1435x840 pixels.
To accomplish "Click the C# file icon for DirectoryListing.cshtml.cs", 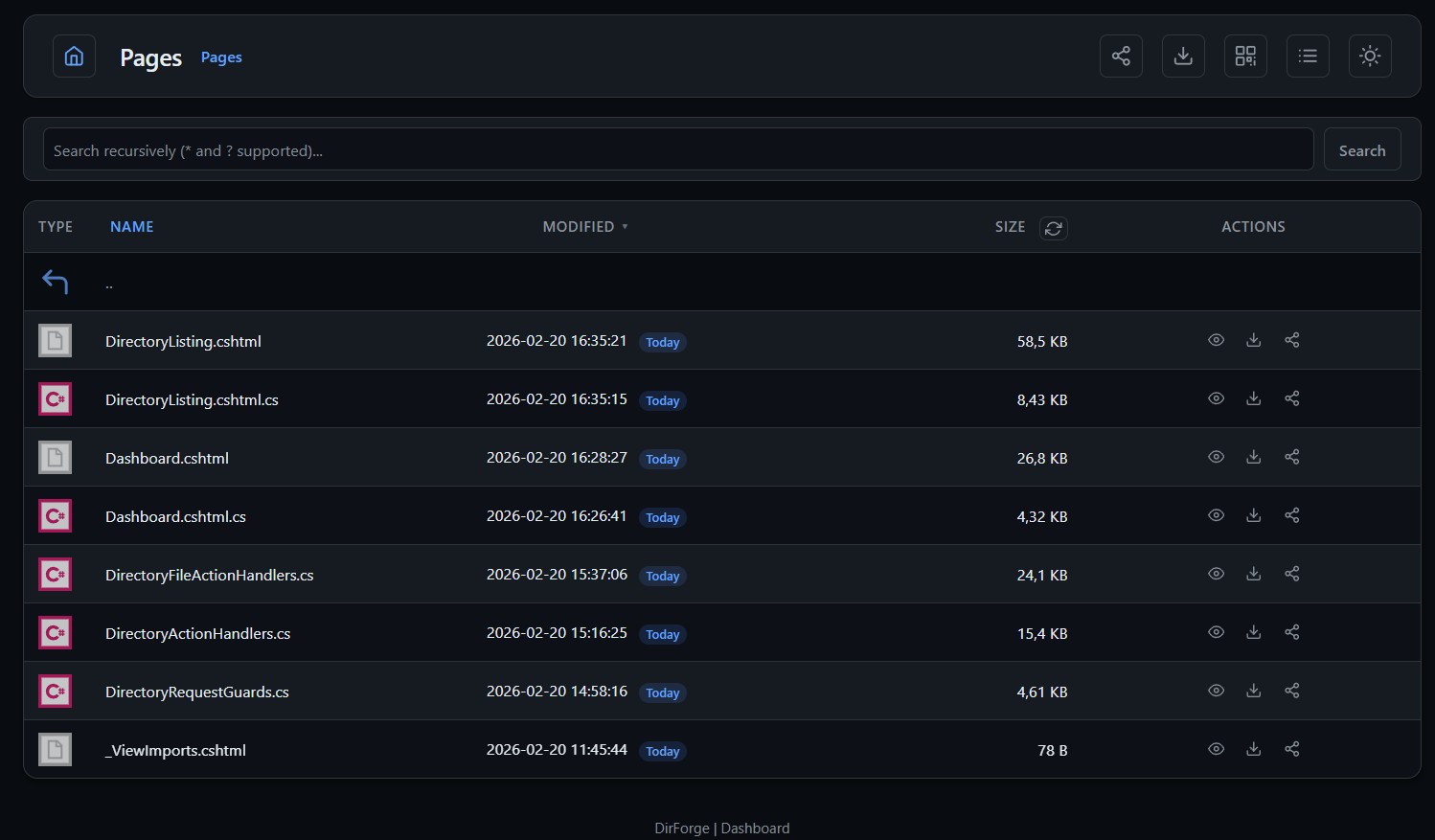I will tap(55, 398).
